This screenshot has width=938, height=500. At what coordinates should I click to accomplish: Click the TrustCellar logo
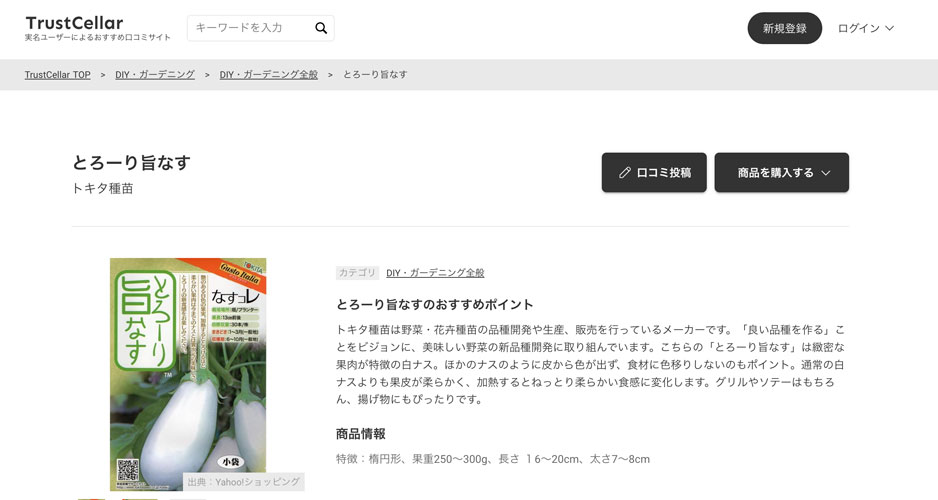pos(74,23)
